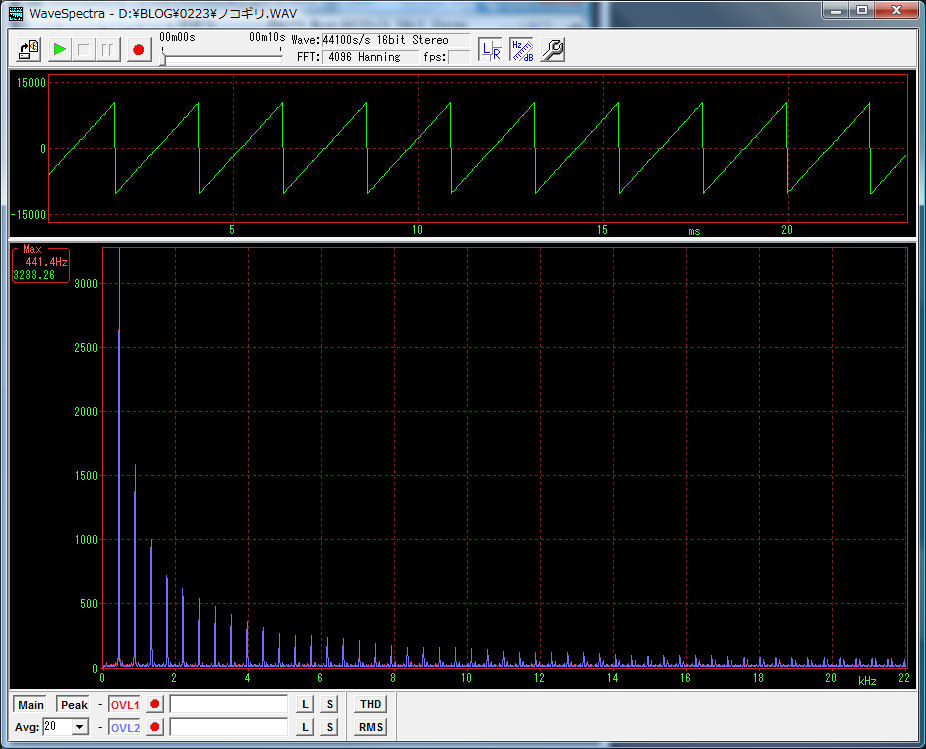Viewport: 926px width, 749px height.
Task: Click the THD button
Action: (x=370, y=704)
